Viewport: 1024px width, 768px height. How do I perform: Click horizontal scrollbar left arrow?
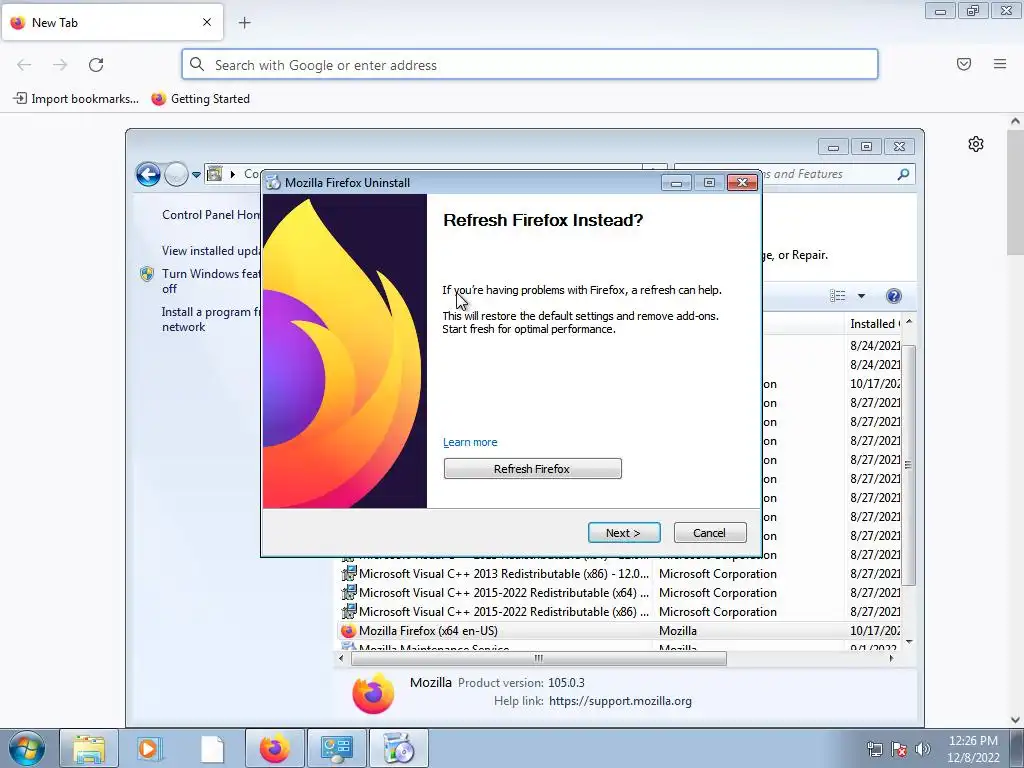coord(341,658)
